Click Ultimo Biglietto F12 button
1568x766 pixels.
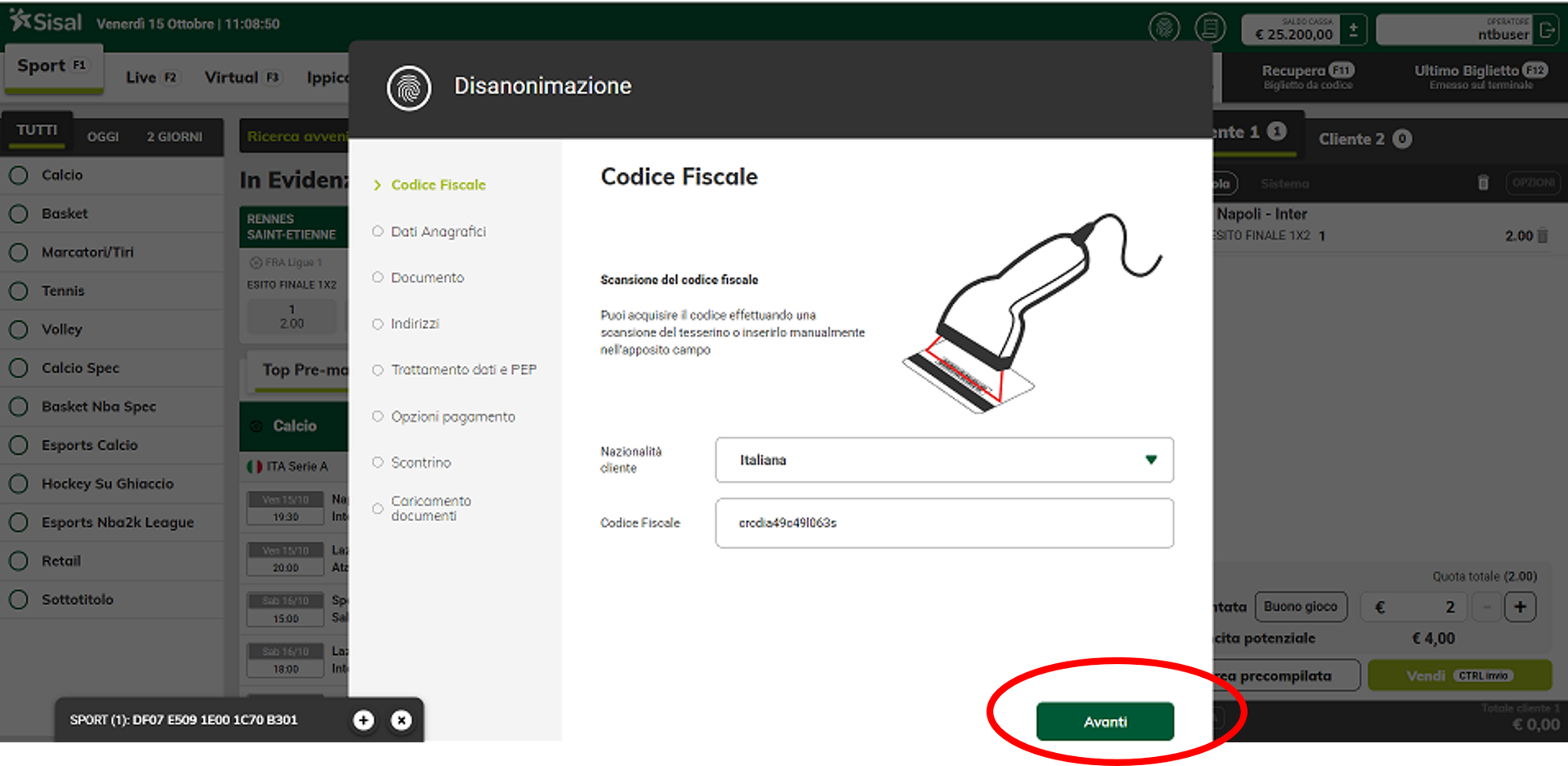[x=1481, y=77]
